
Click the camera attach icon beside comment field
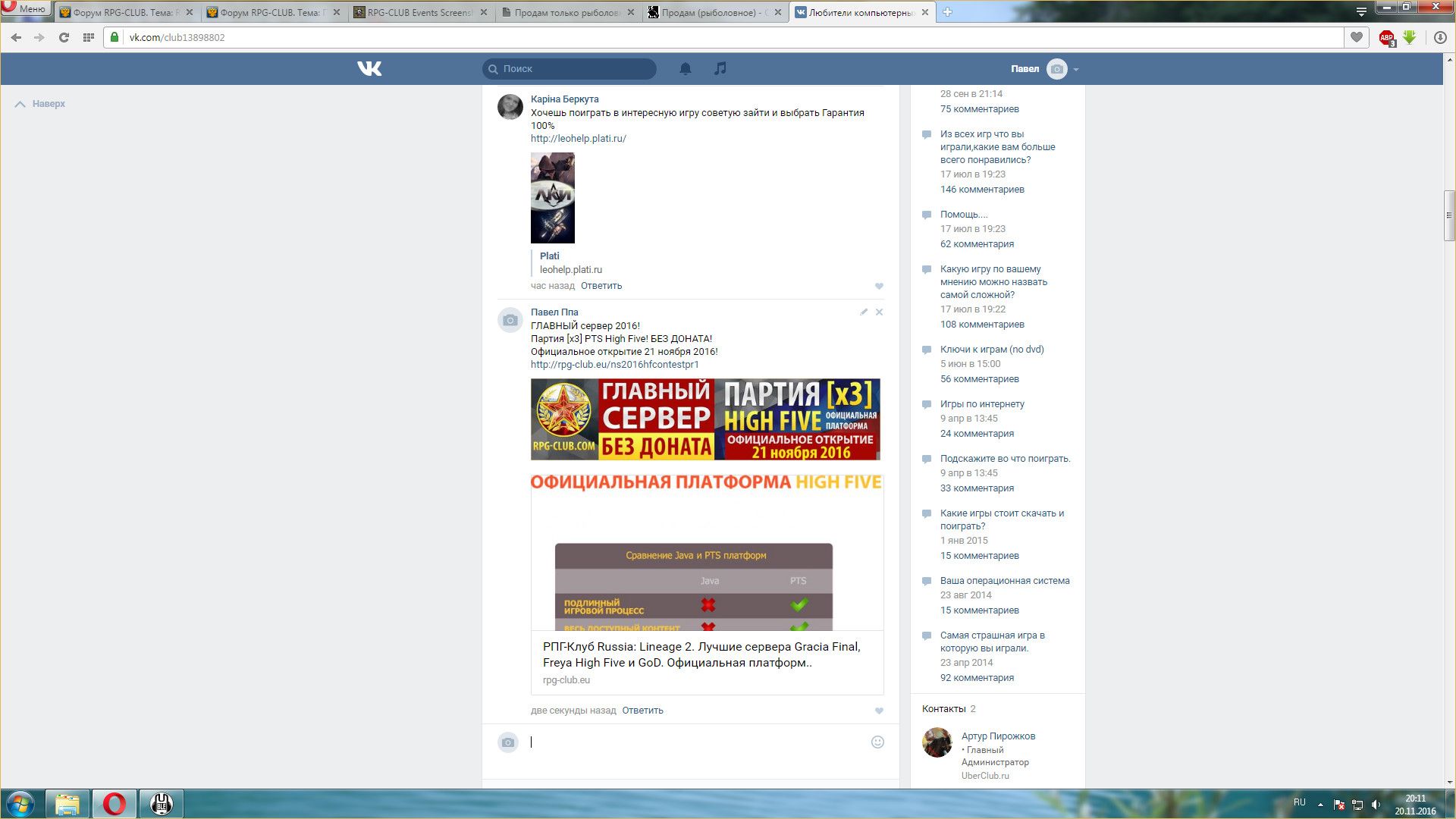(508, 742)
